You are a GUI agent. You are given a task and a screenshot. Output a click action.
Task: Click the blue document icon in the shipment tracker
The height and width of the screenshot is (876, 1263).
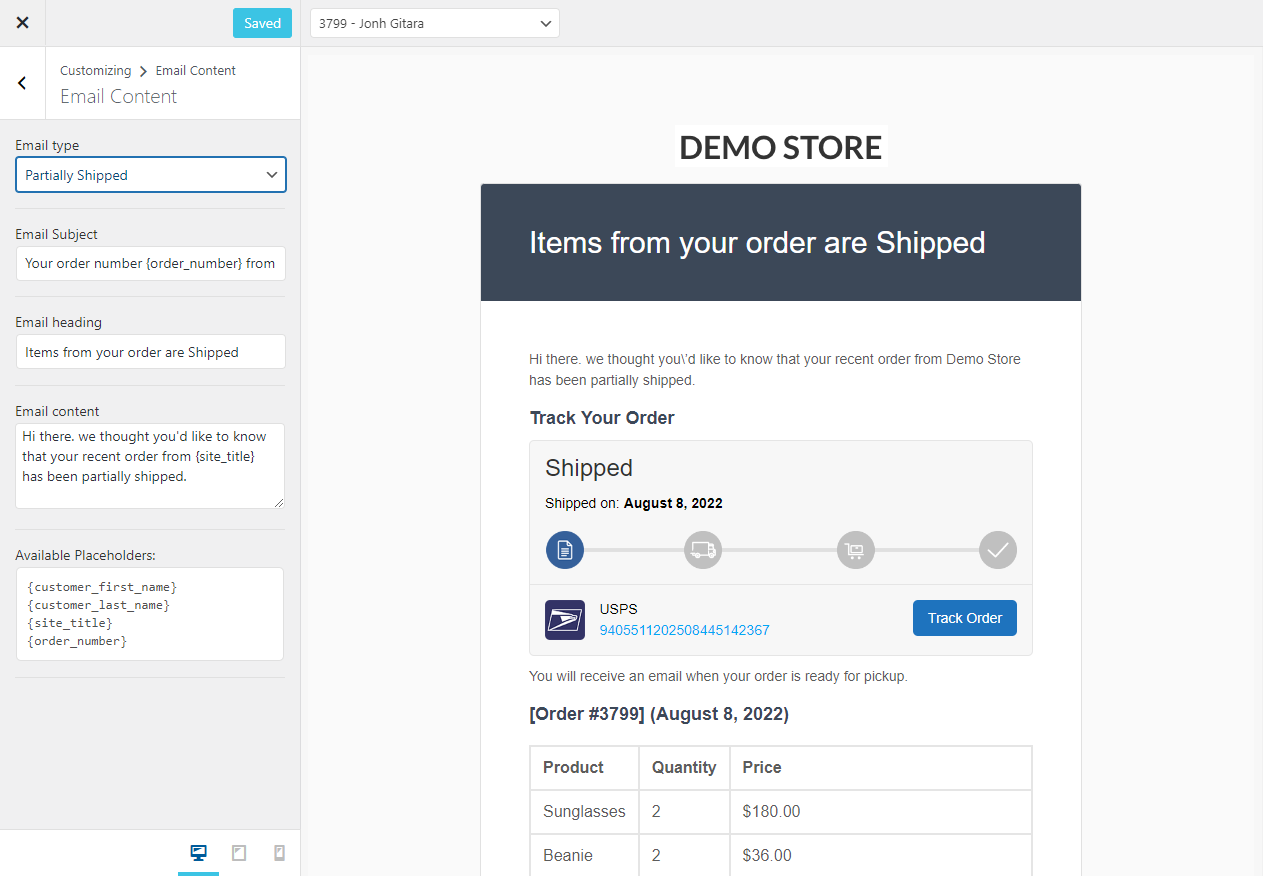[564, 549]
